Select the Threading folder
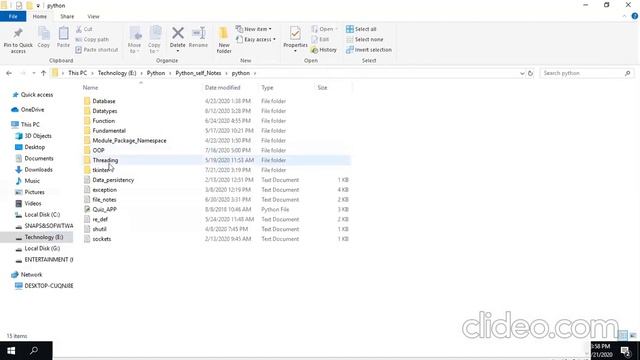The height and width of the screenshot is (360, 640). point(105,160)
